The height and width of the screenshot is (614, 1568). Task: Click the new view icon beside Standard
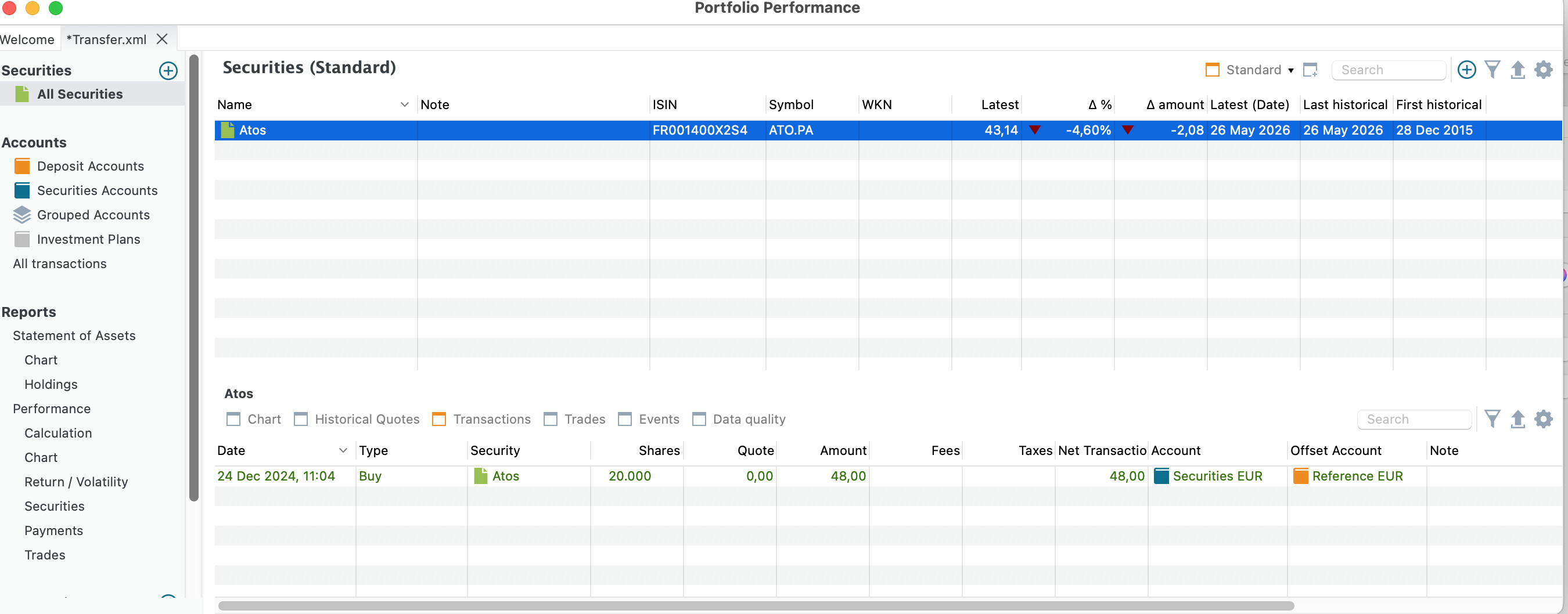tap(1310, 70)
